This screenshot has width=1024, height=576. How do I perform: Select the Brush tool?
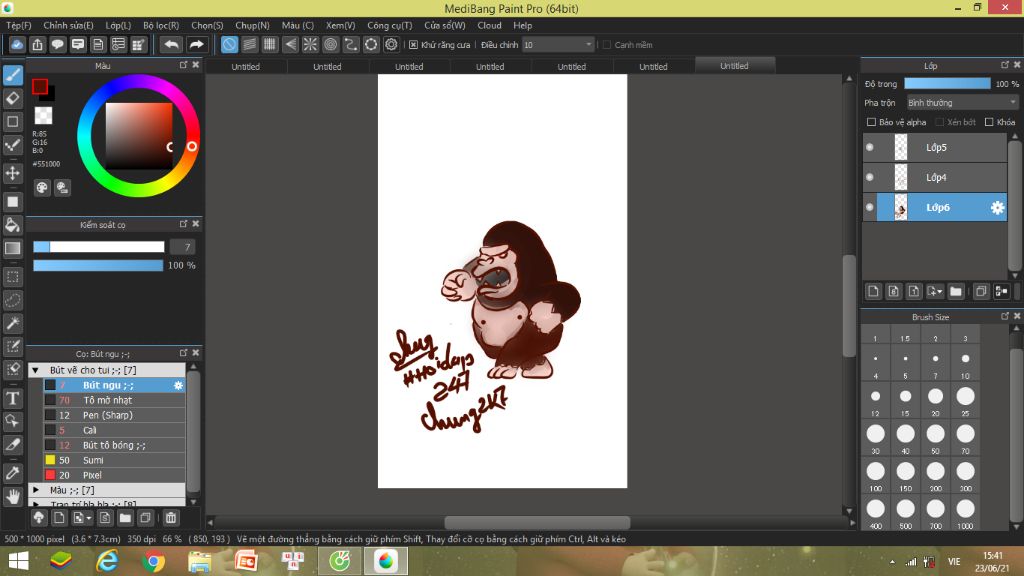click(x=12, y=75)
